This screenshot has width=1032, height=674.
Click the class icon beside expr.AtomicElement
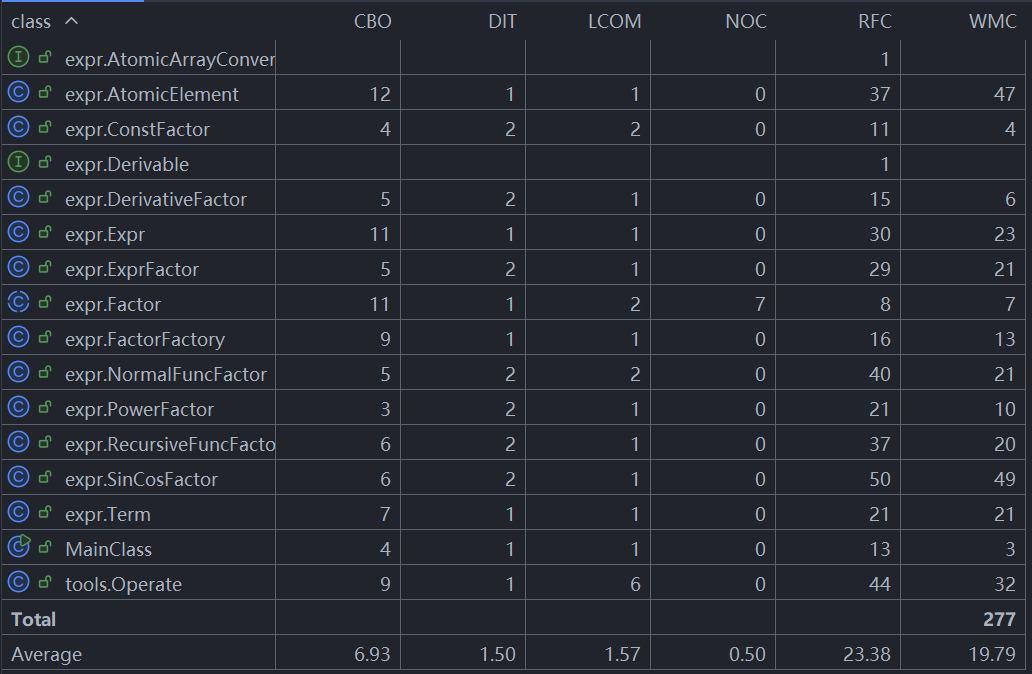point(18,92)
